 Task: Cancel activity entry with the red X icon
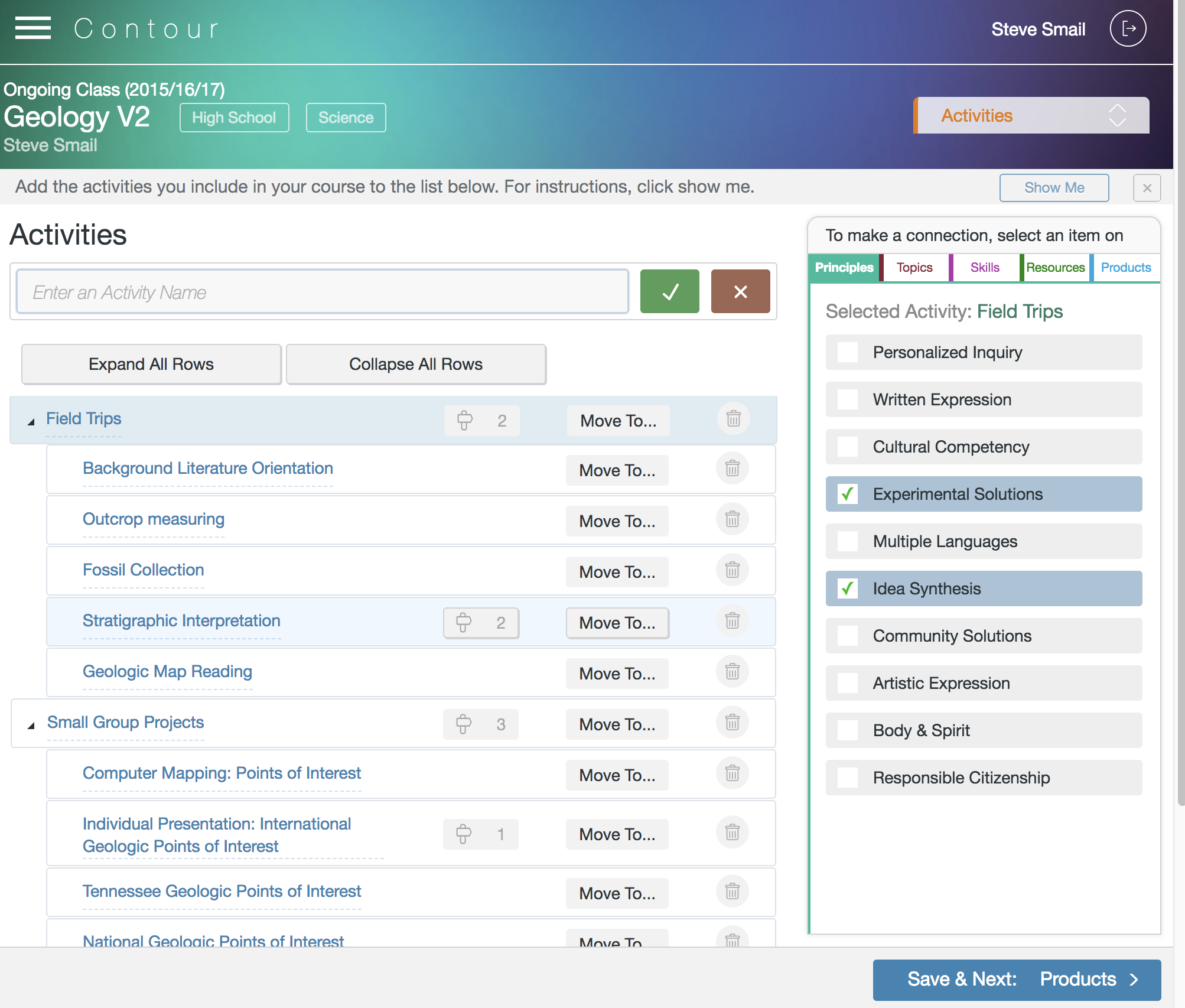point(740,291)
